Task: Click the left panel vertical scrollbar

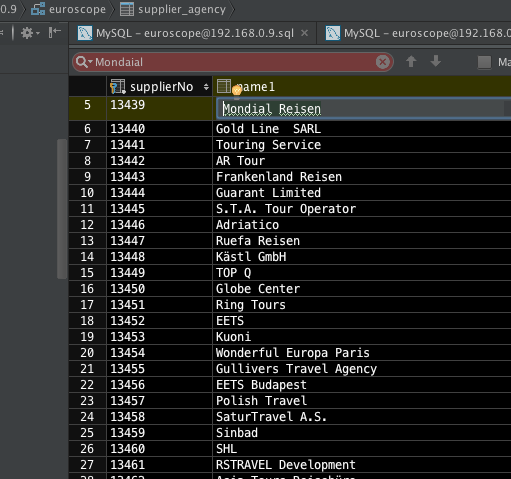Action: pos(62,209)
